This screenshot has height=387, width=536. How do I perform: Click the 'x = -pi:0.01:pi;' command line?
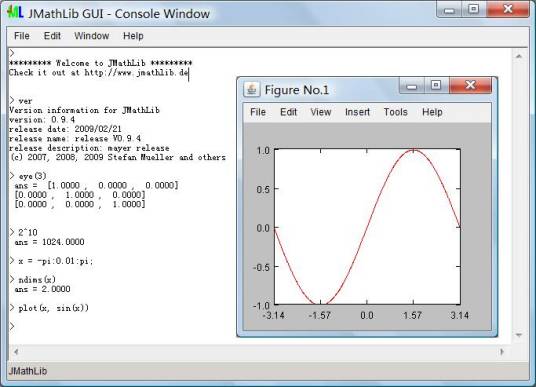pos(51,261)
